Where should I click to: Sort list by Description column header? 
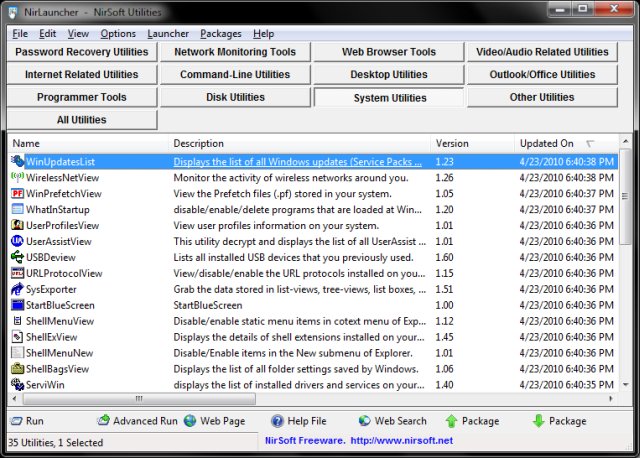click(300, 143)
